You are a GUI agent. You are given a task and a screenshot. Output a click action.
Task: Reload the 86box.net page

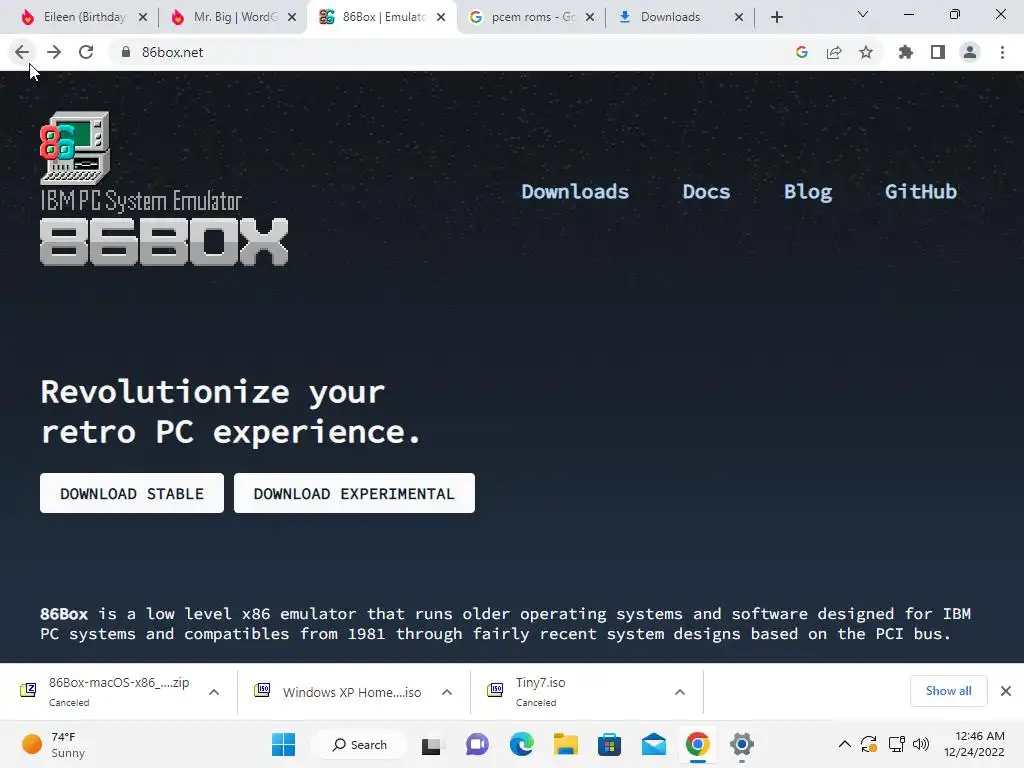(86, 52)
